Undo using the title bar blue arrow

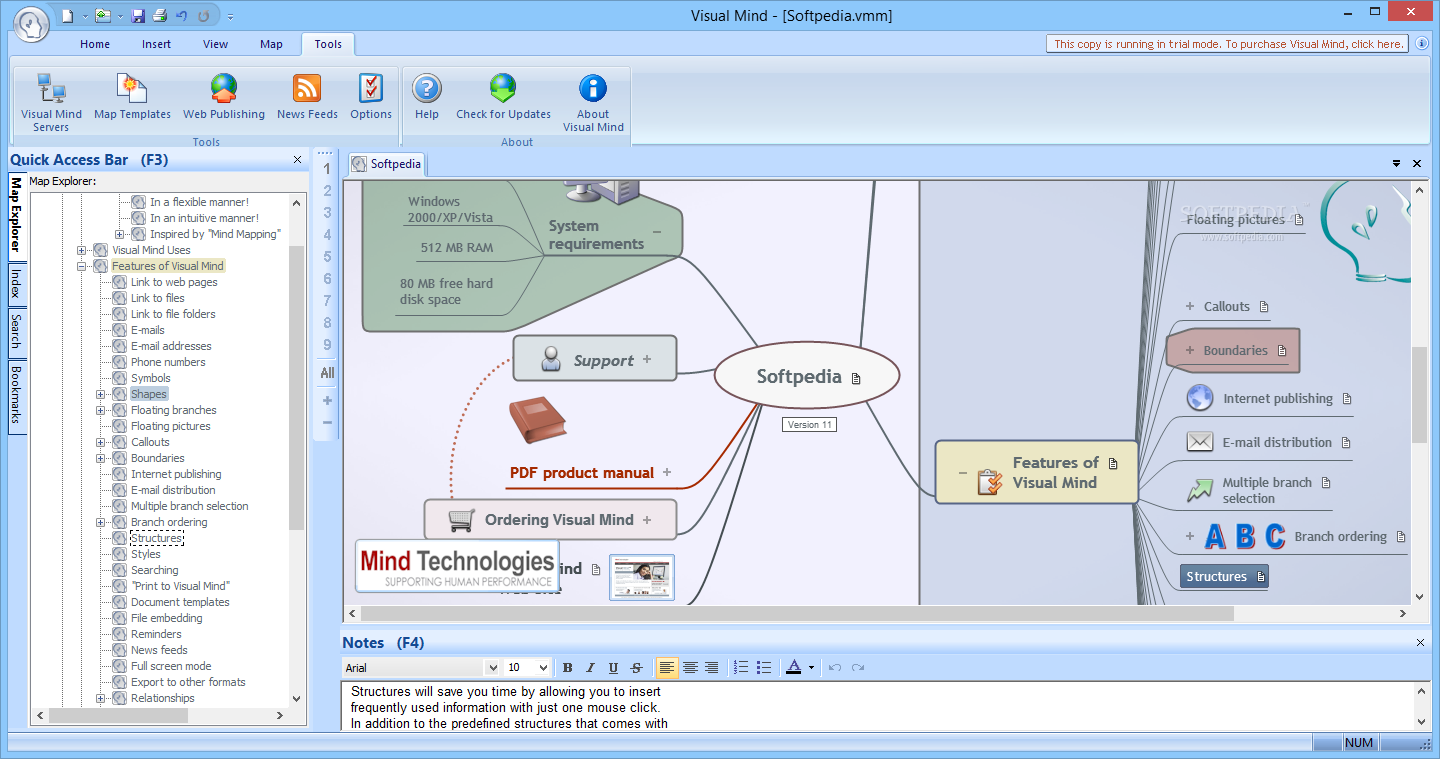[181, 16]
